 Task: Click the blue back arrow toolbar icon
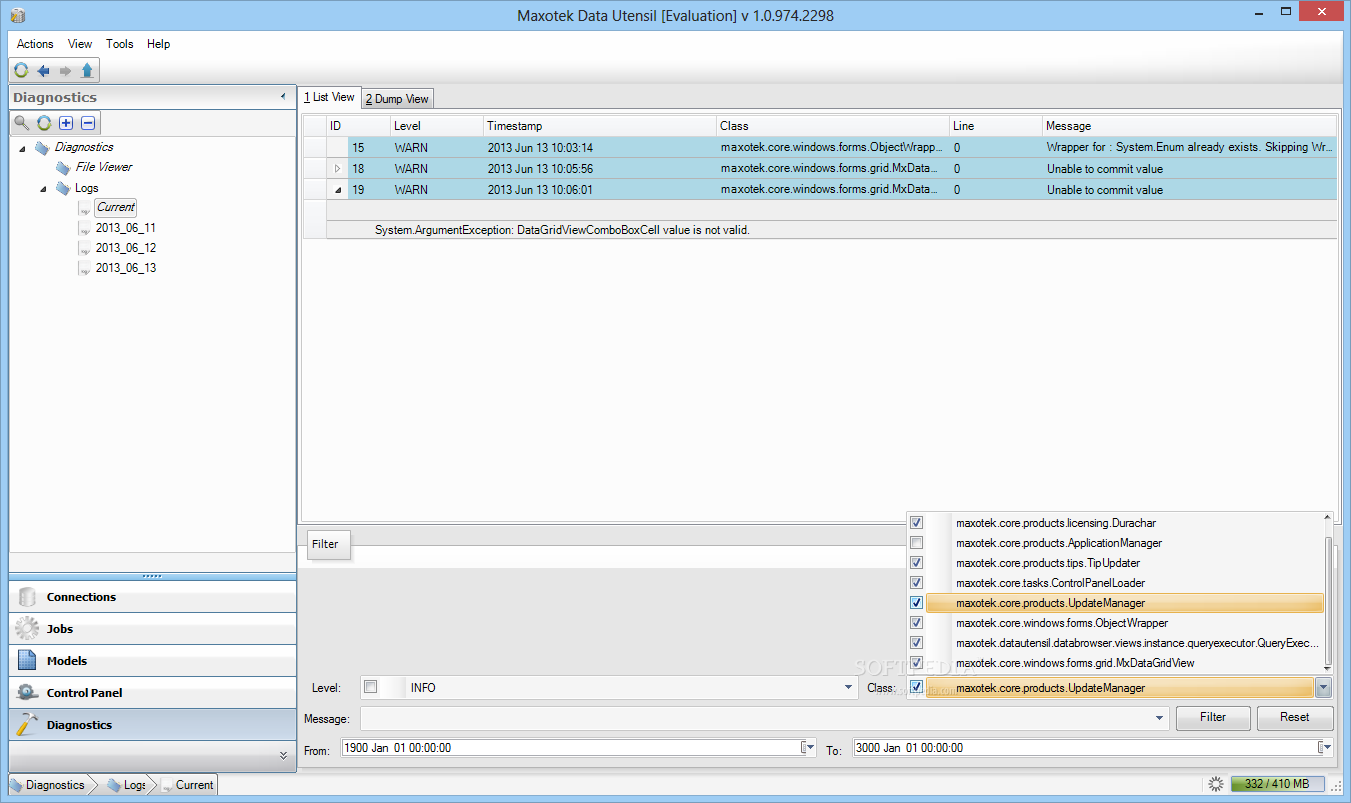point(43,70)
